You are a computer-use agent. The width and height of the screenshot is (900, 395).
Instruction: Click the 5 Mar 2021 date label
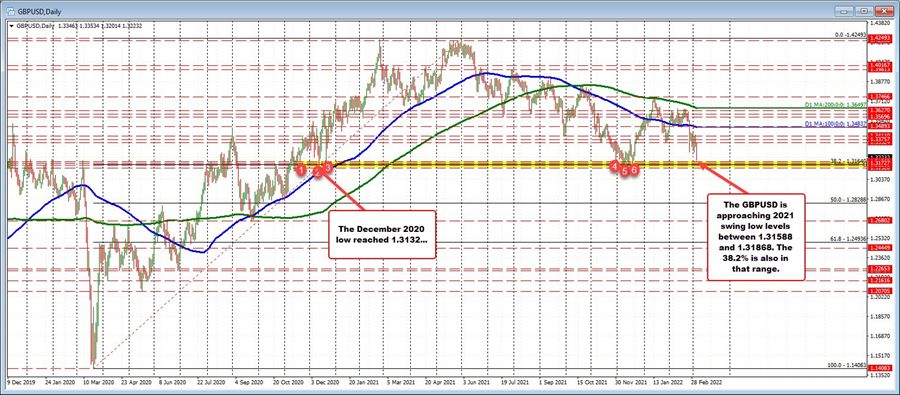pos(401,381)
